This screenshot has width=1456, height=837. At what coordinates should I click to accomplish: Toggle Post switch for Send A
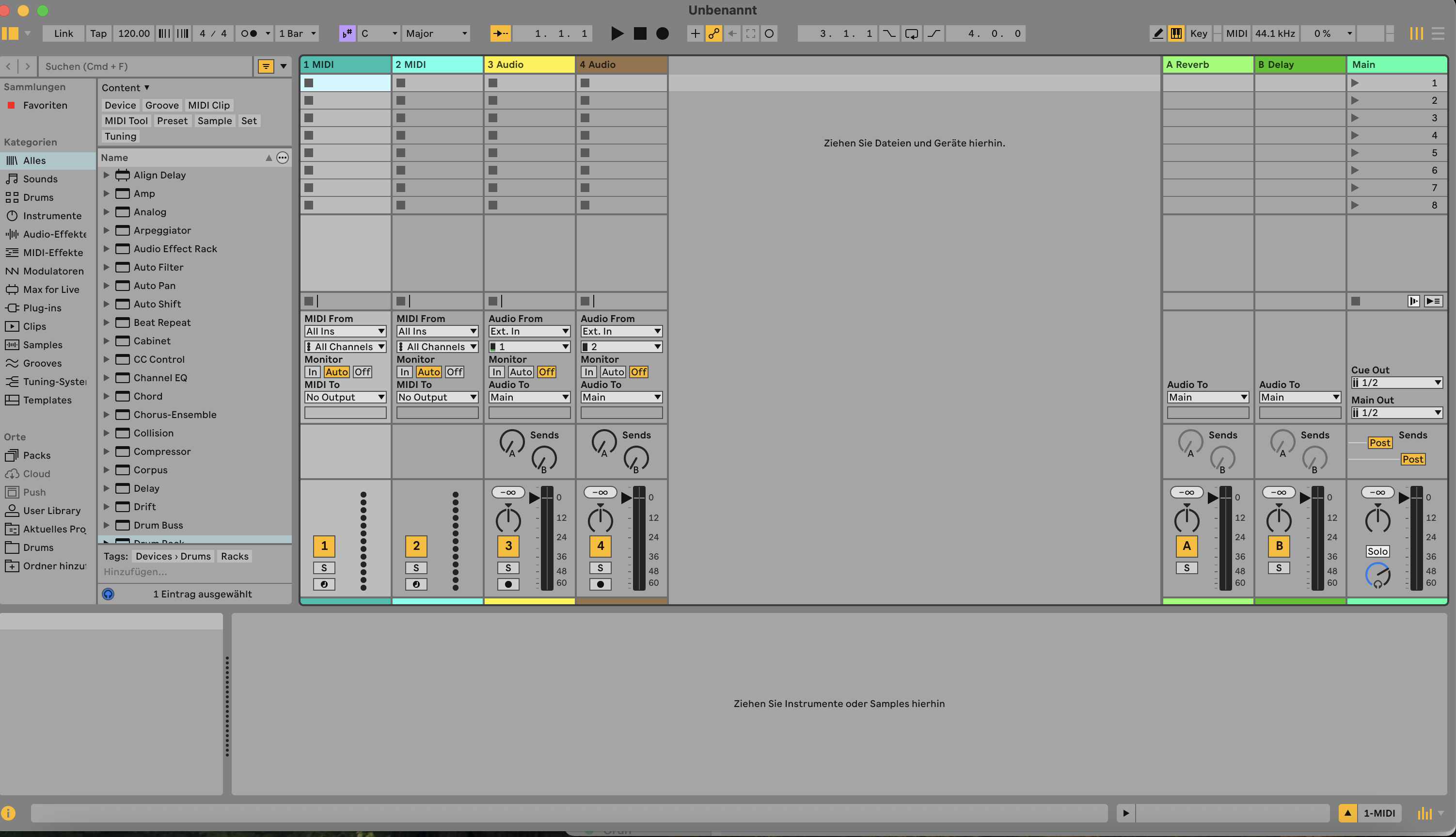(x=1379, y=443)
